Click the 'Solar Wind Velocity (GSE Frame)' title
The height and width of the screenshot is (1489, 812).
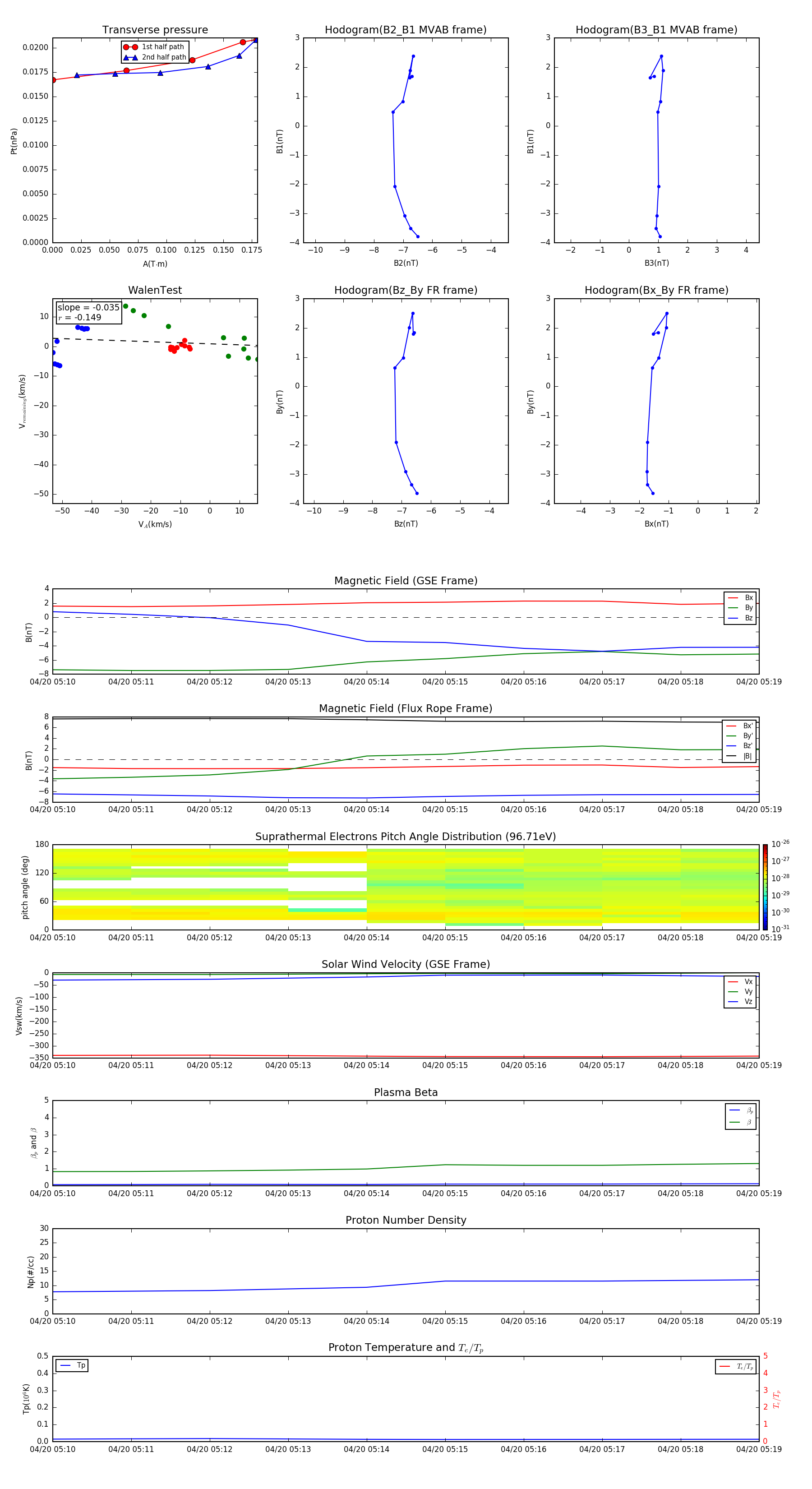[406, 965]
